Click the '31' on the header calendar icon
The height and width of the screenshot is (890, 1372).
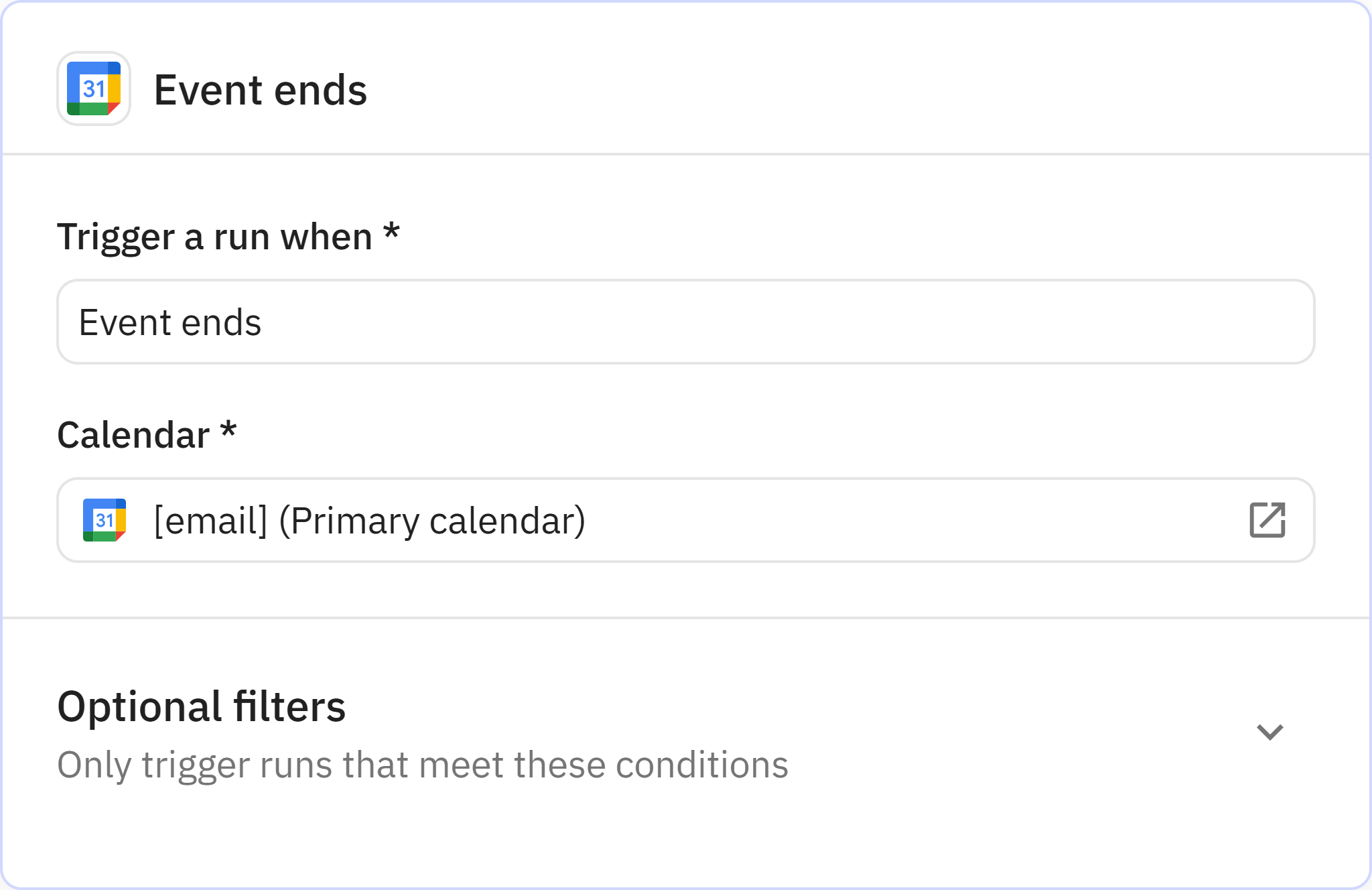(x=94, y=88)
